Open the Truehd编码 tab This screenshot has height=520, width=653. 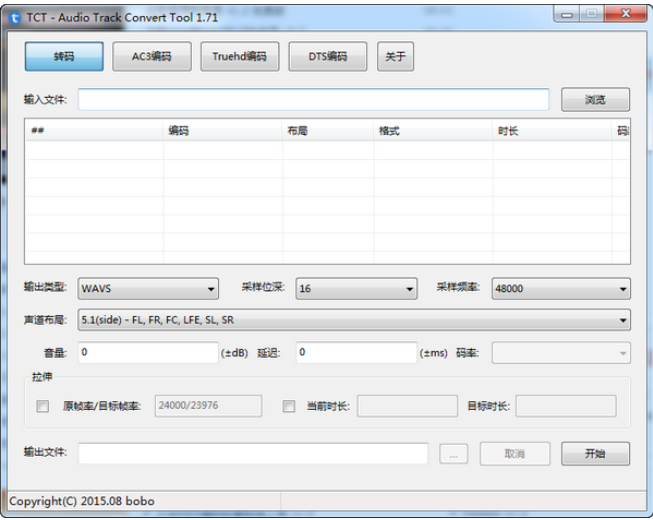coord(240,56)
